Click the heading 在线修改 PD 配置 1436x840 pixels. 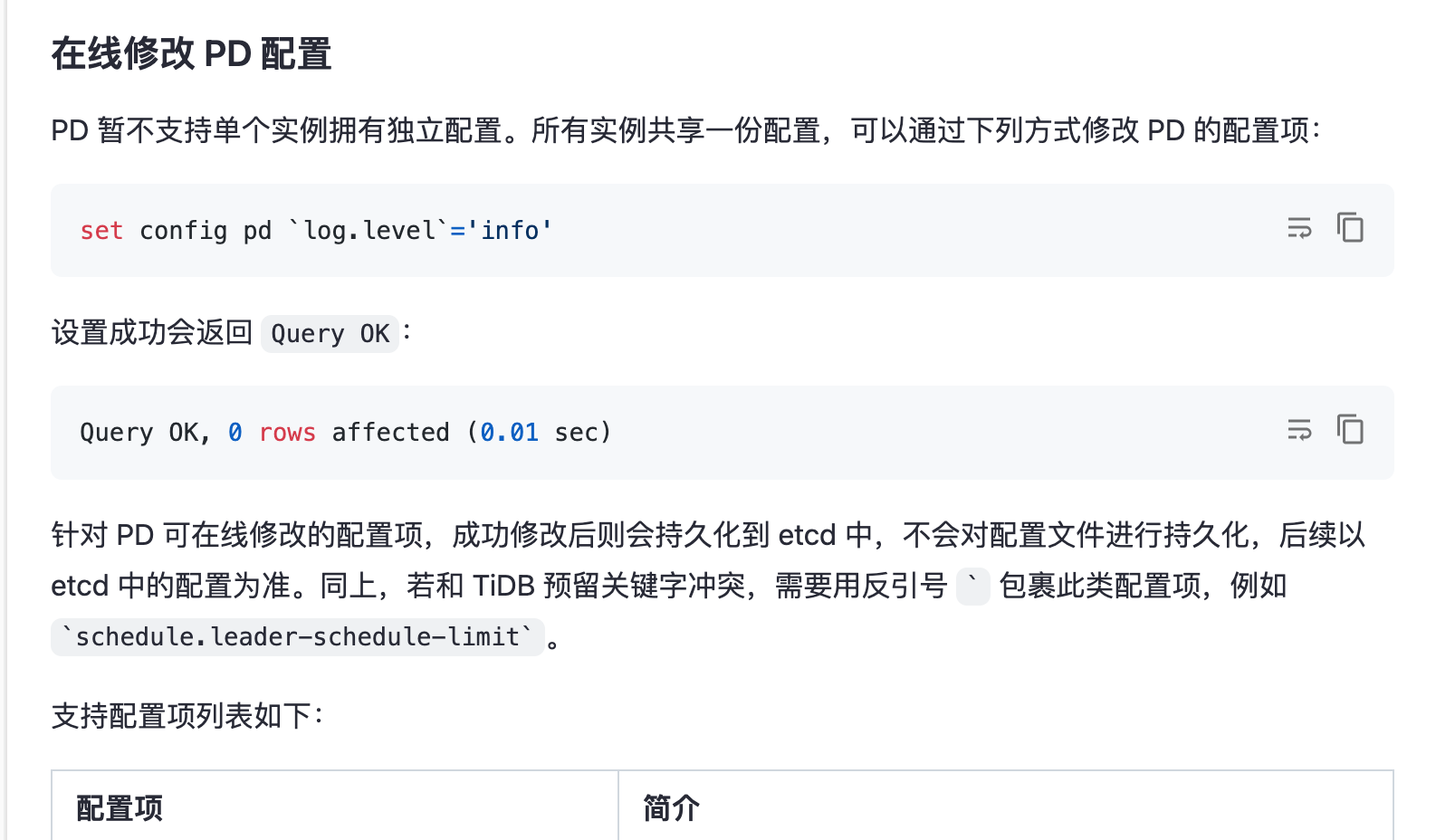tap(191, 54)
